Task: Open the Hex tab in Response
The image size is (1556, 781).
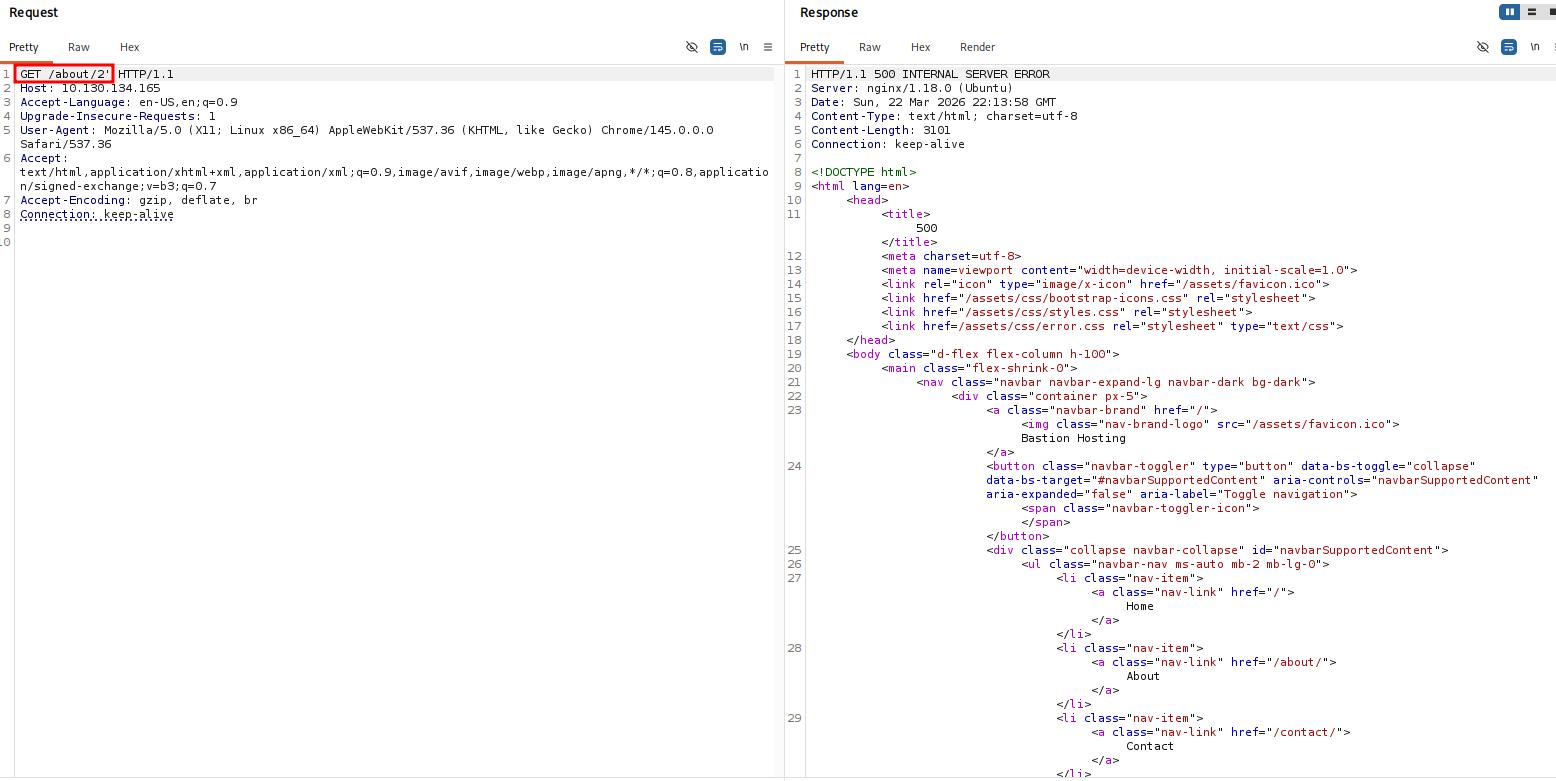Action: point(920,47)
